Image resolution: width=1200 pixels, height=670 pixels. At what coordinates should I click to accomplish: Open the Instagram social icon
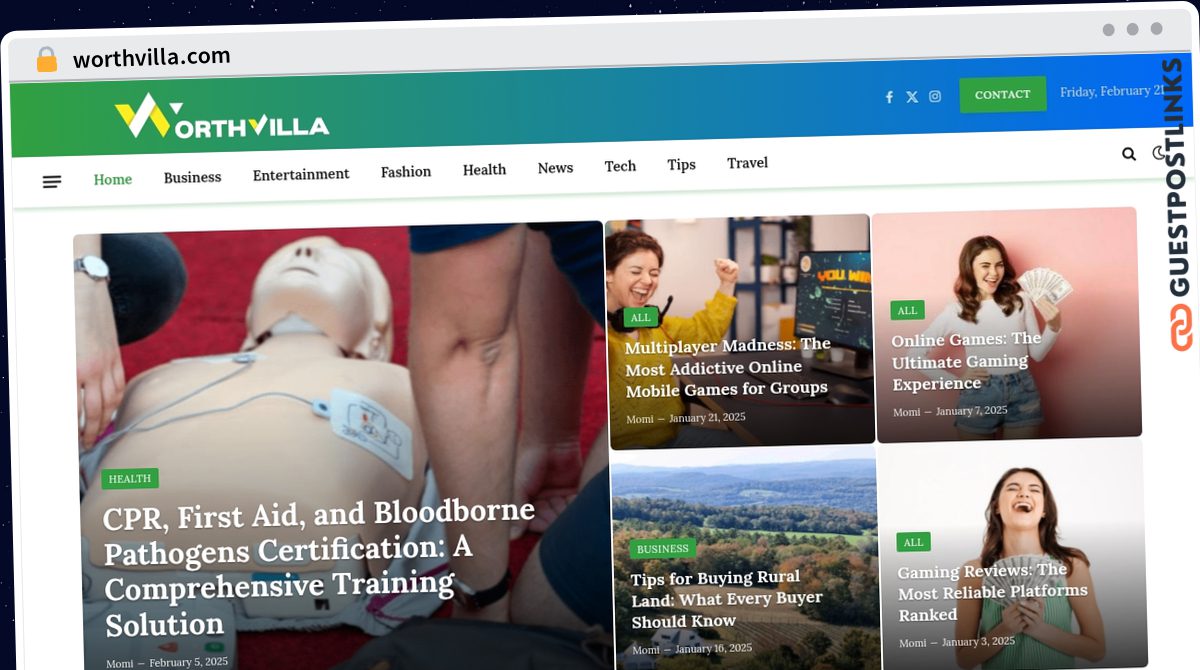click(x=935, y=96)
